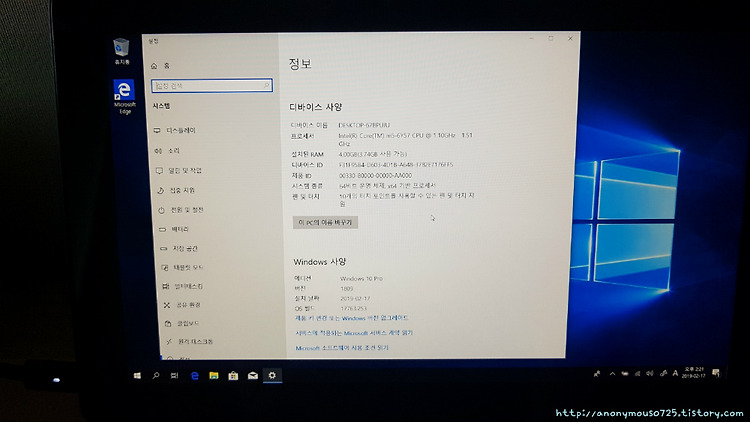Open 저장 공간 (Storage) settings
Viewport: 750px width, 422px height.
click(179, 248)
